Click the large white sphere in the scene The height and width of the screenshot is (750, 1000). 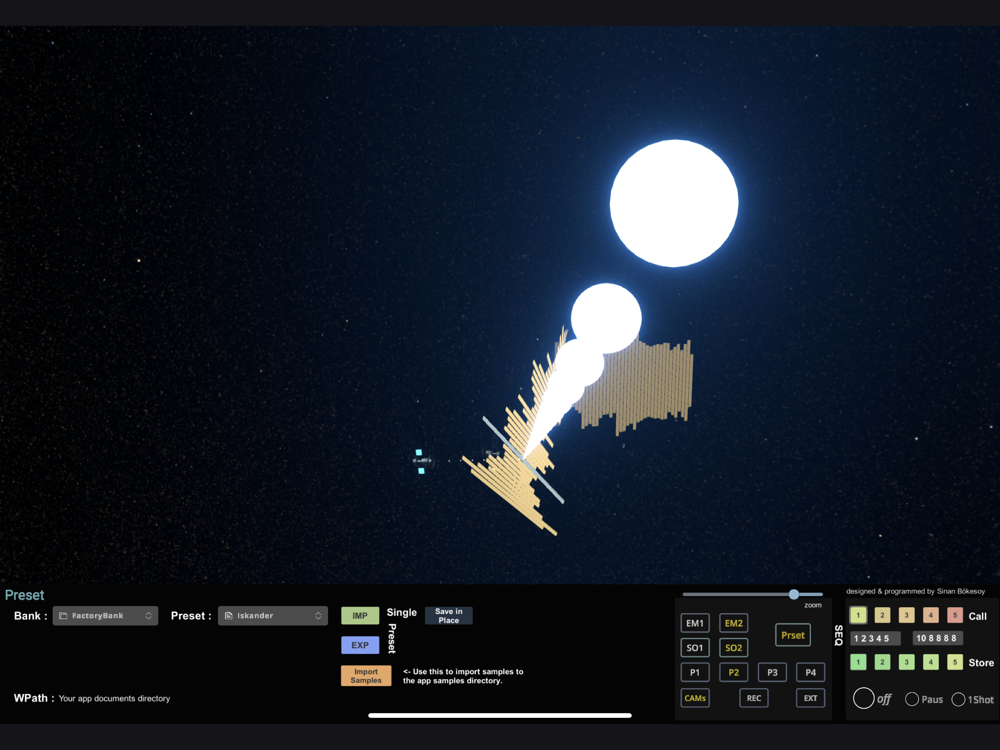[x=674, y=203]
